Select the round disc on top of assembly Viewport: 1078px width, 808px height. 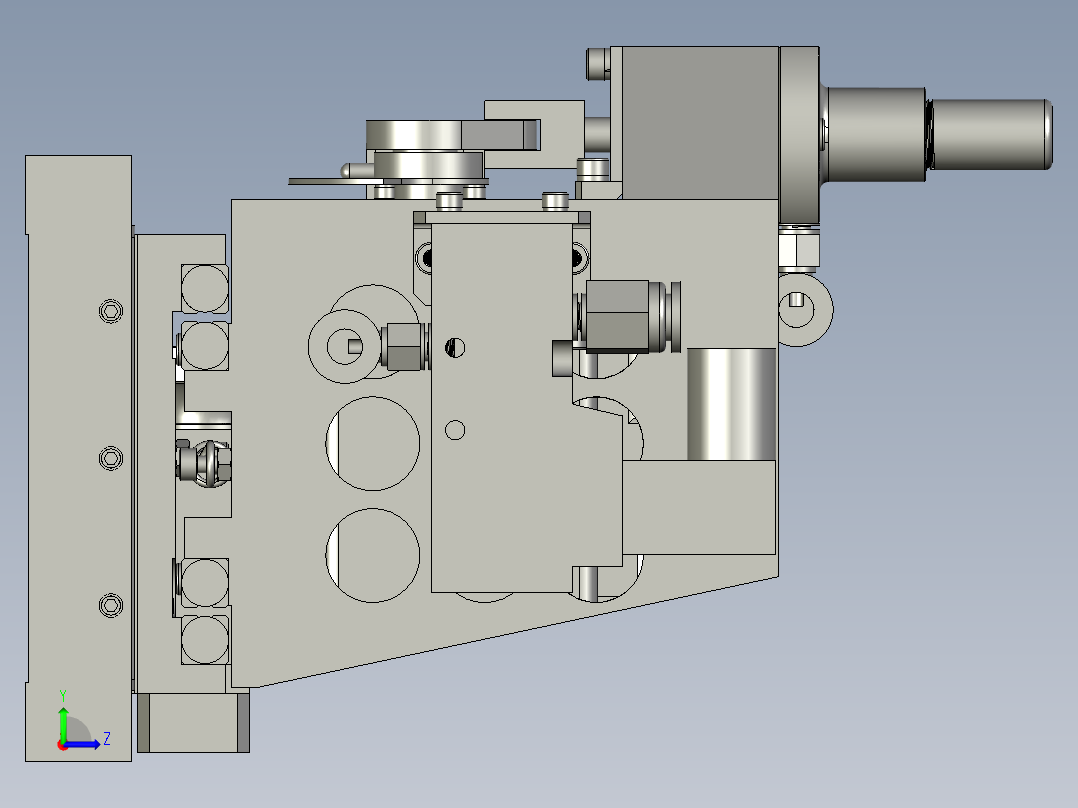tap(414, 134)
